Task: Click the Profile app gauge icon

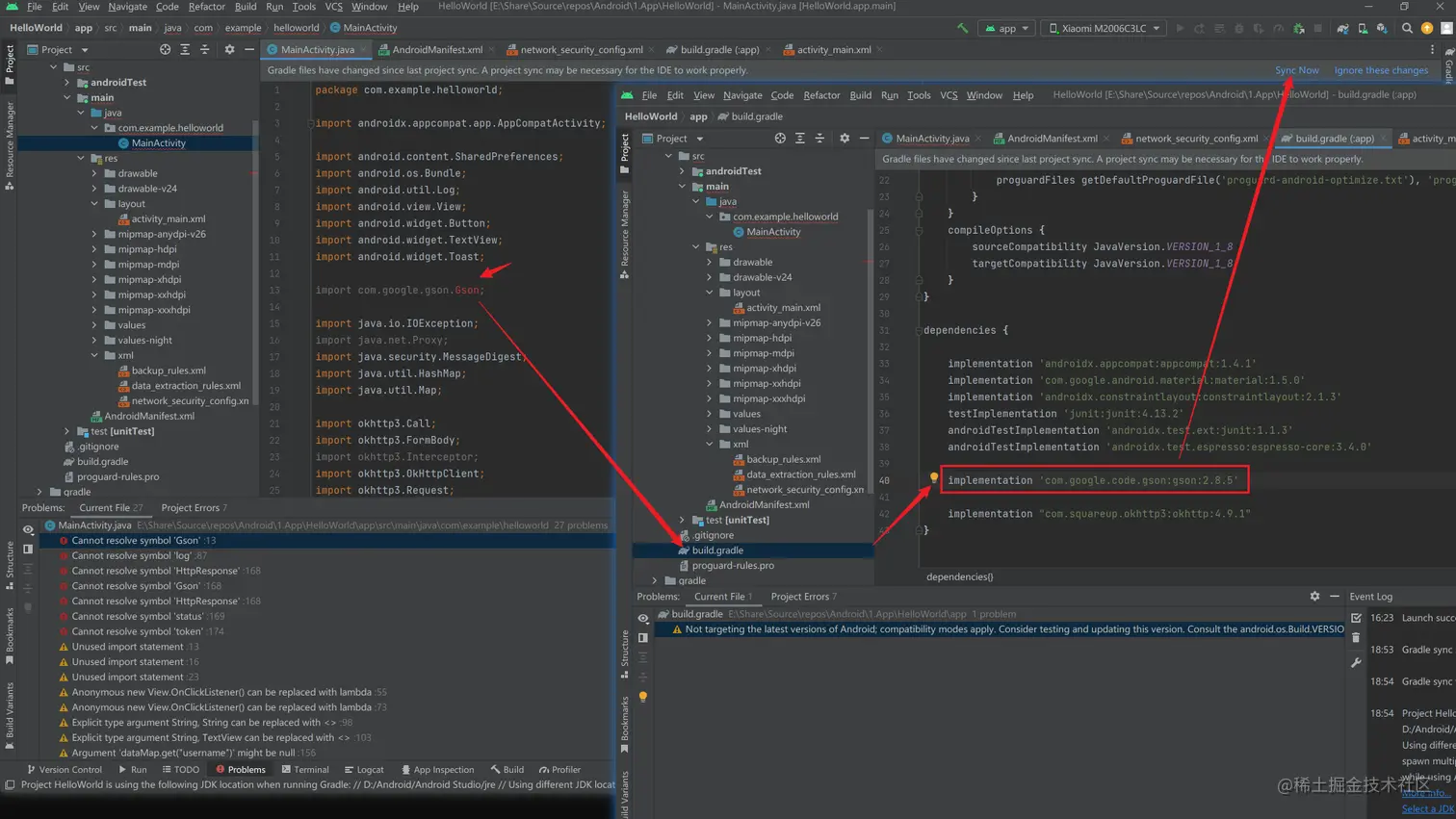Action: [1279, 28]
